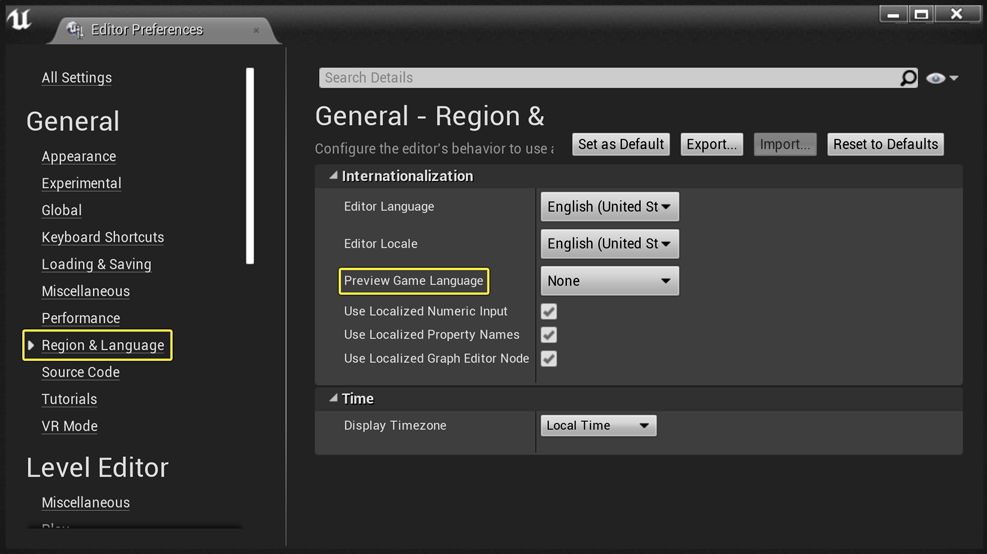
Task: Click the Editor Preferences tab icon
Action: (x=75, y=30)
